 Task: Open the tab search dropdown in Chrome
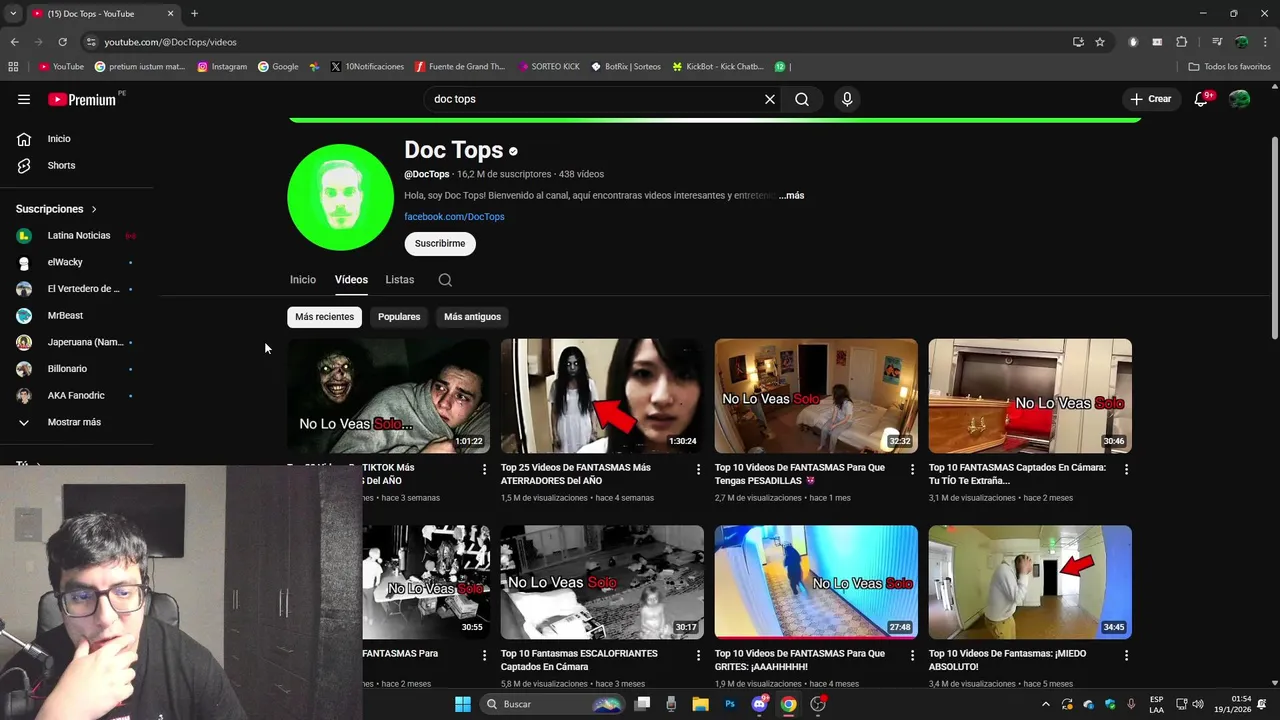[x=13, y=13]
